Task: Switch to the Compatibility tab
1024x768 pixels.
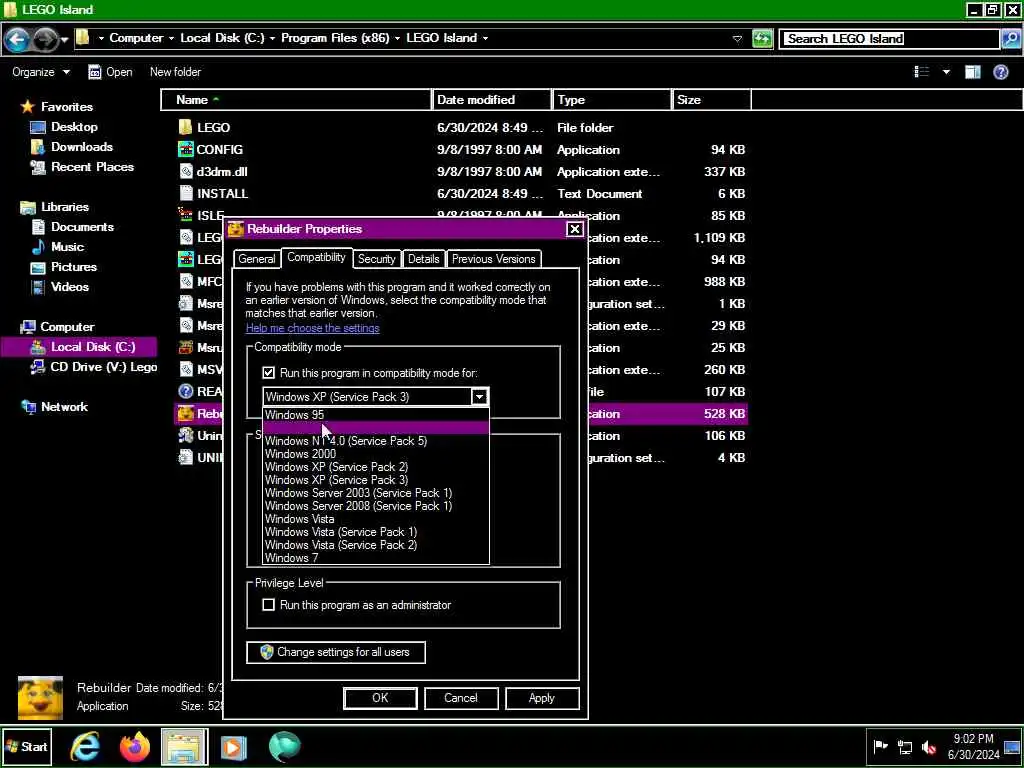Action: click(317, 257)
